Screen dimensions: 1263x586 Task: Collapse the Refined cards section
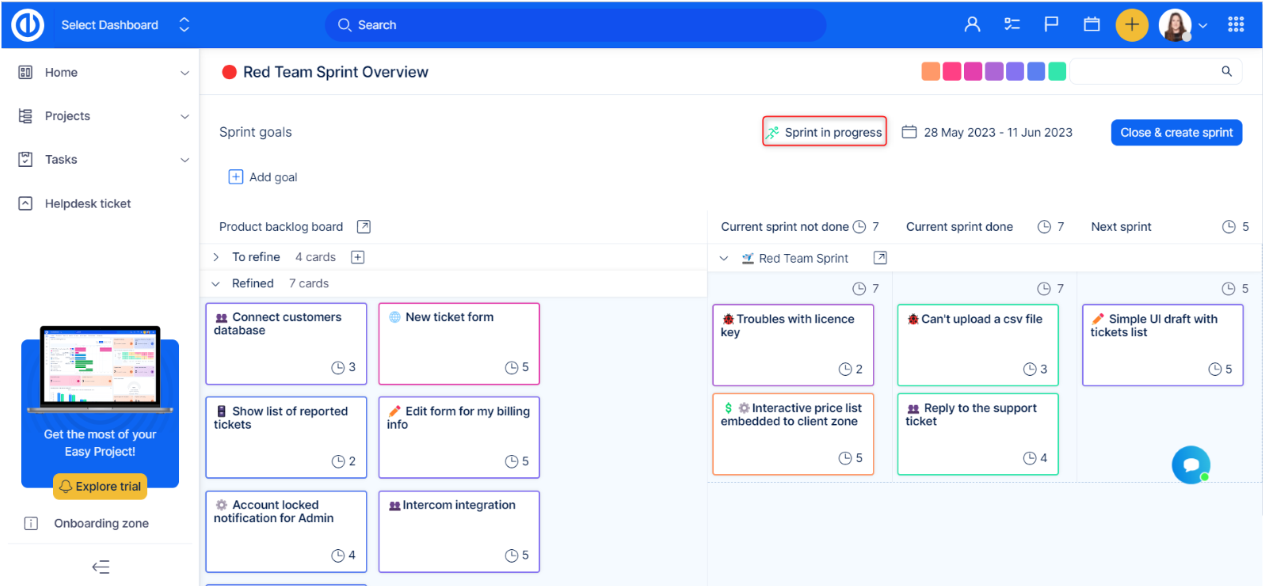click(x=216, y=284)
